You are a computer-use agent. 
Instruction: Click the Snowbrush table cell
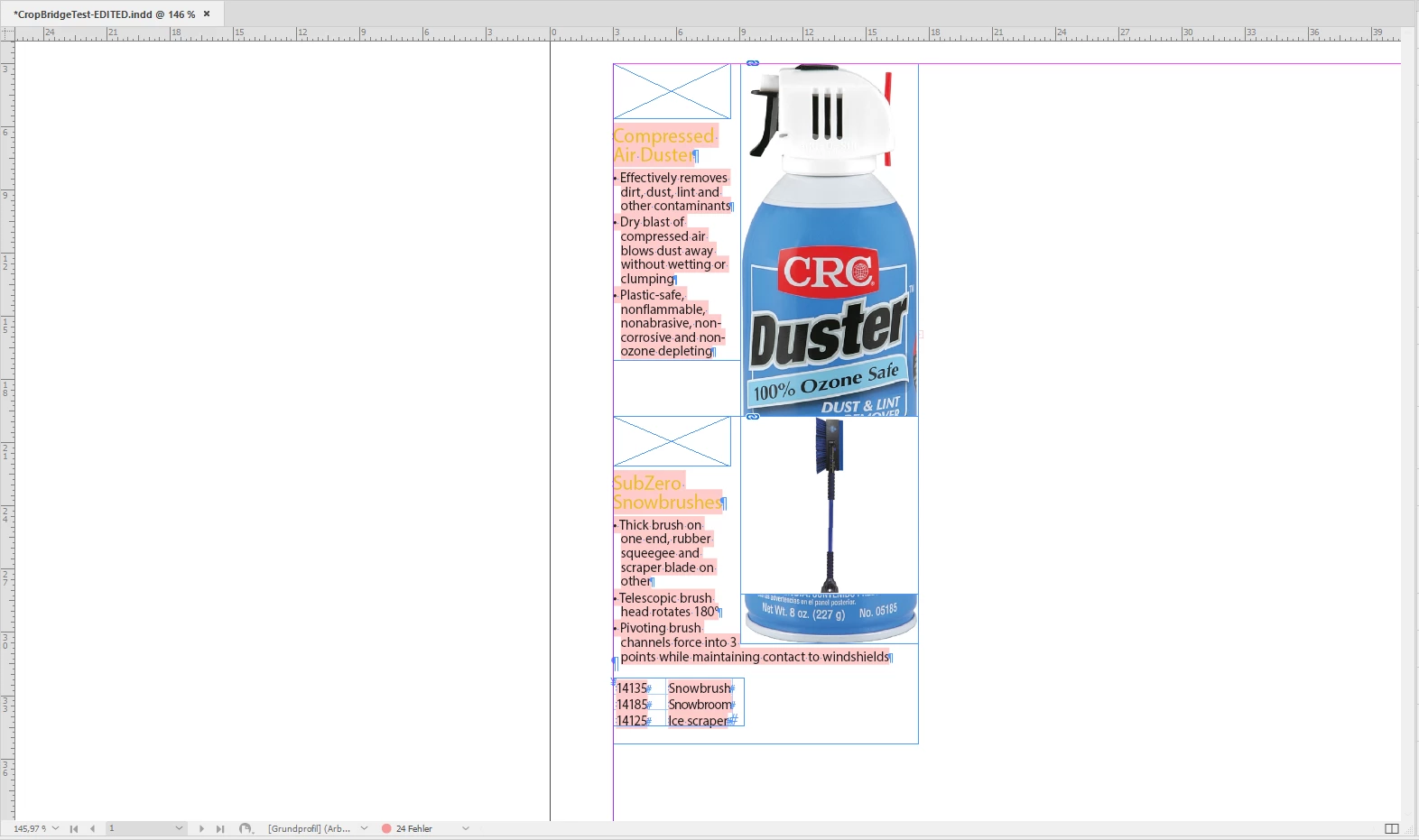pos(700,688)
